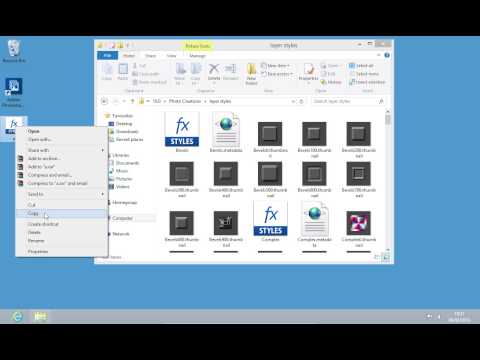Open the File tab
The image size is (480, 360).
pyautogui.click(x=107, y=55)
